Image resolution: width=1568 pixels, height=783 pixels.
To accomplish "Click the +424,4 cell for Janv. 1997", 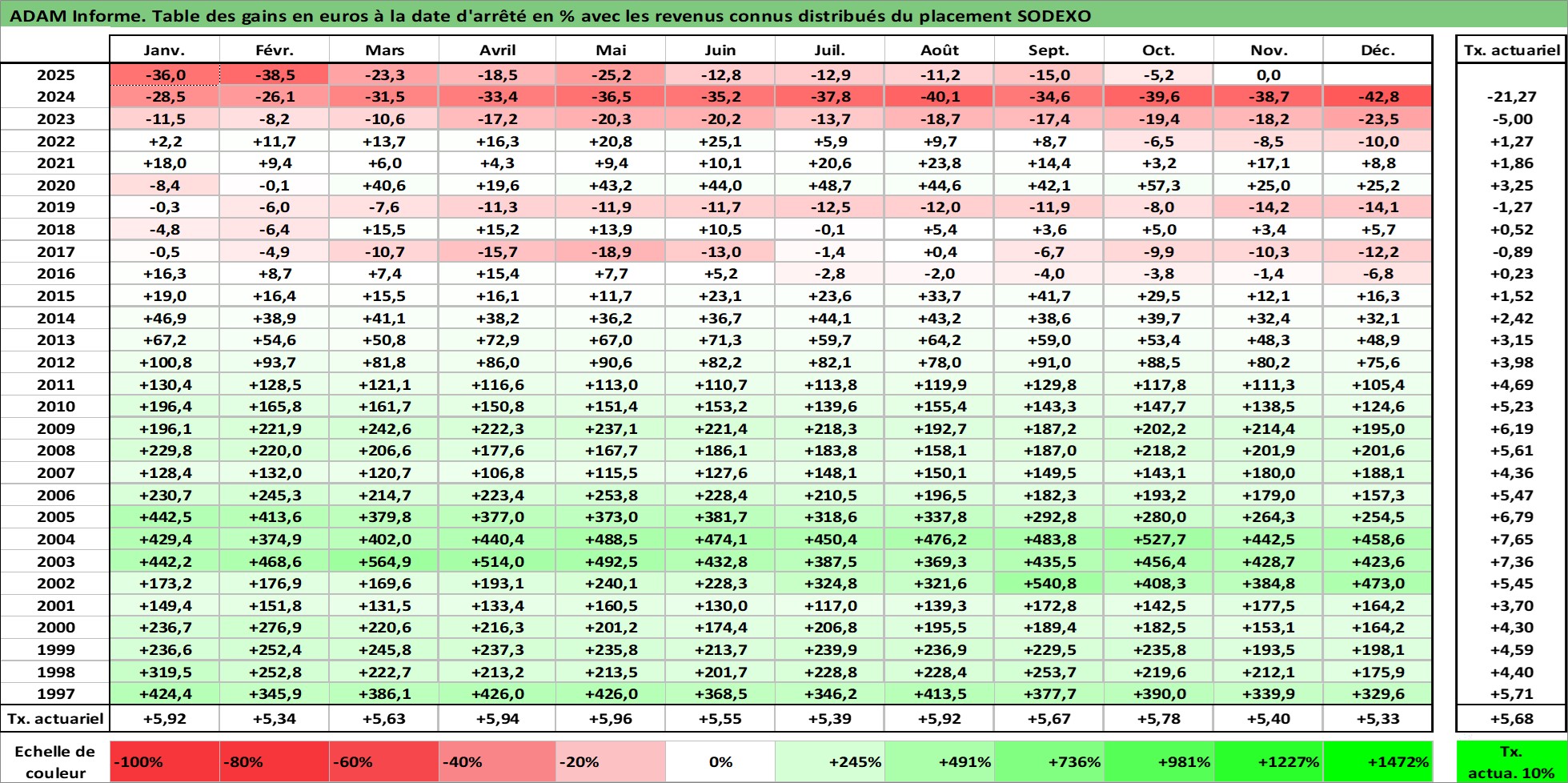I will (165, 694).
